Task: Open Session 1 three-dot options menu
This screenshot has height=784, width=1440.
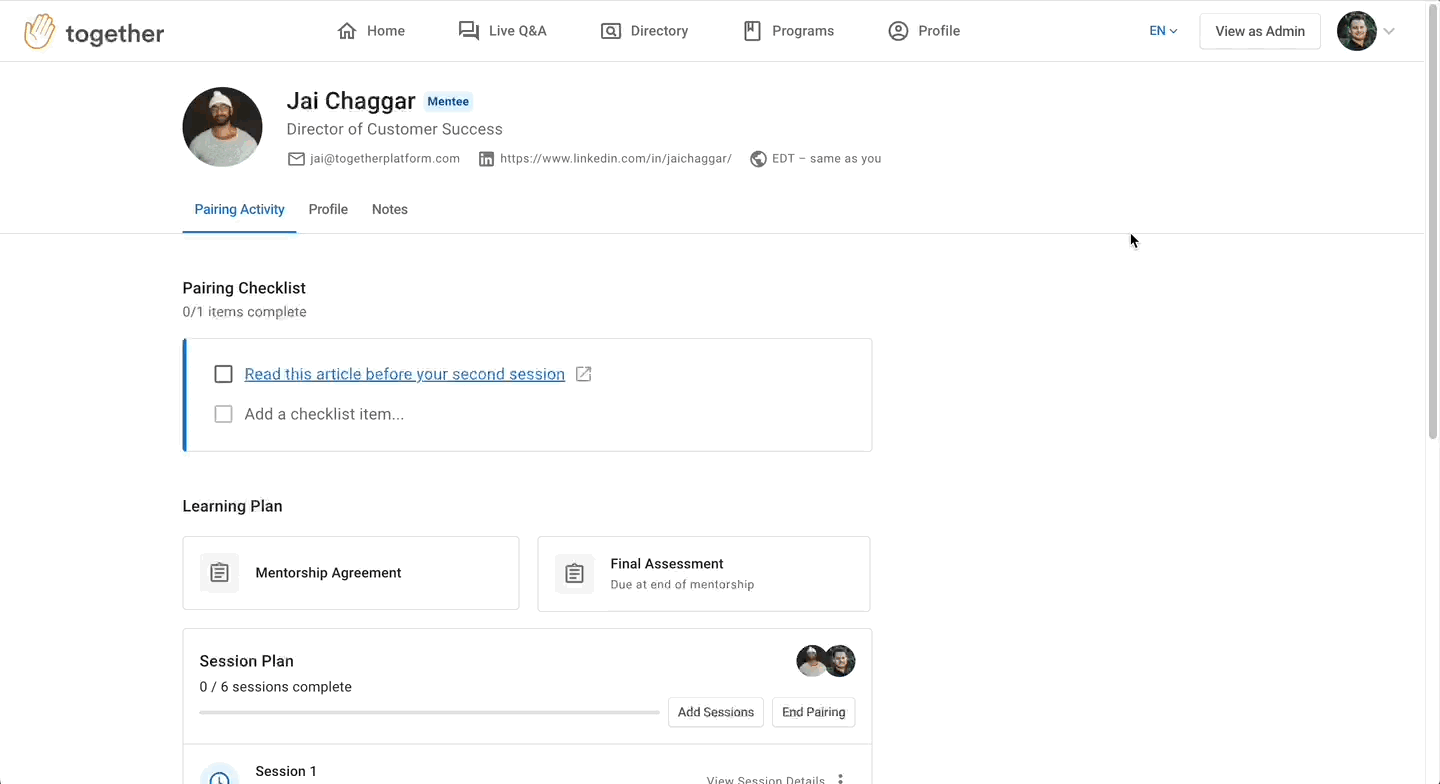Action: click(x=840, y=779)
